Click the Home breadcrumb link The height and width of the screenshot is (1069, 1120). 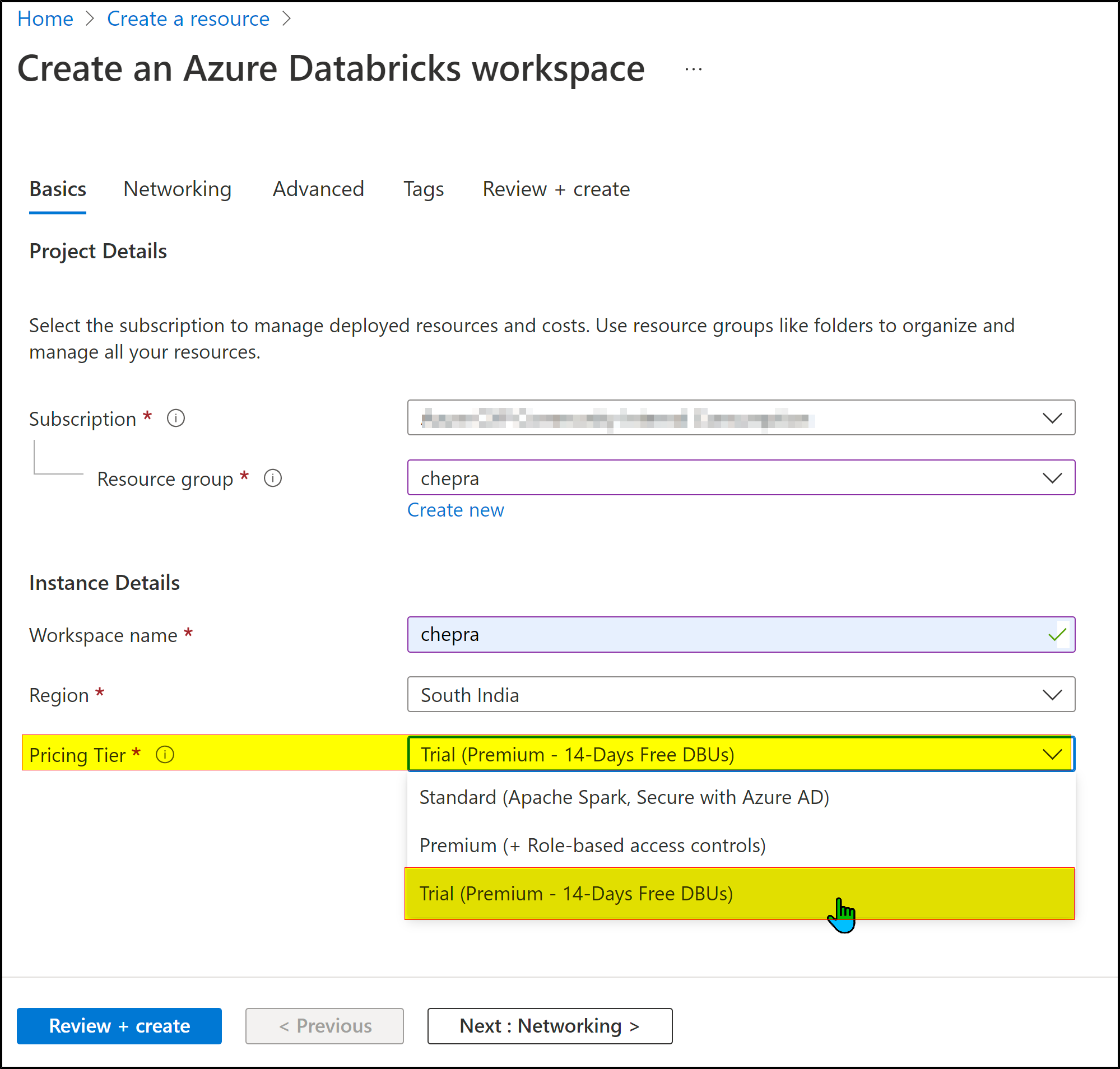point(45,19)
